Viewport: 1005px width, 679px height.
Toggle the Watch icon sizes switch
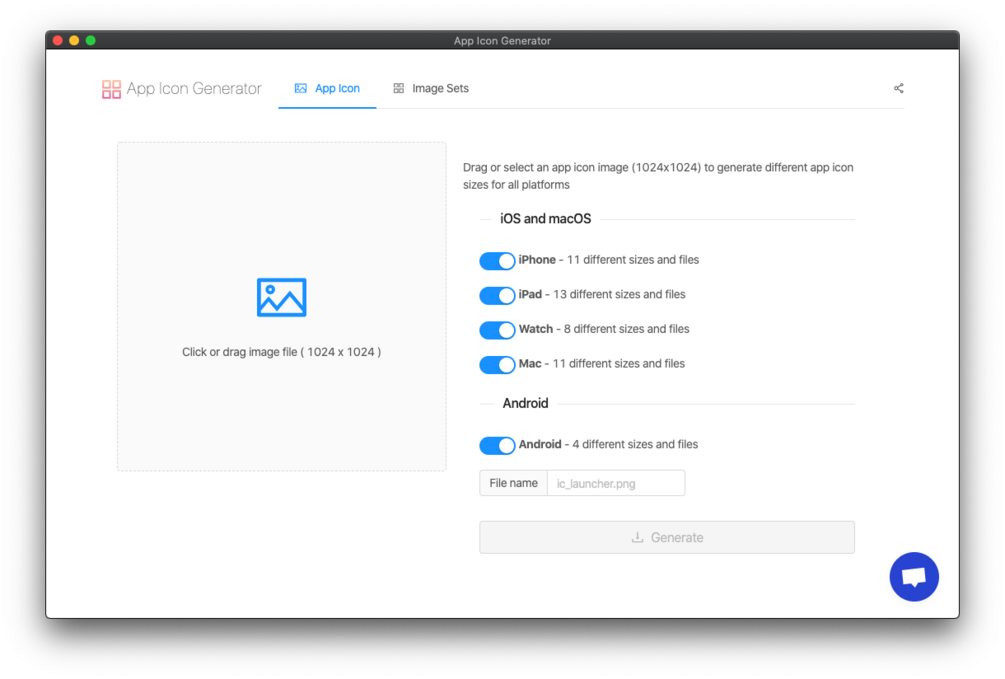[497, 330]
